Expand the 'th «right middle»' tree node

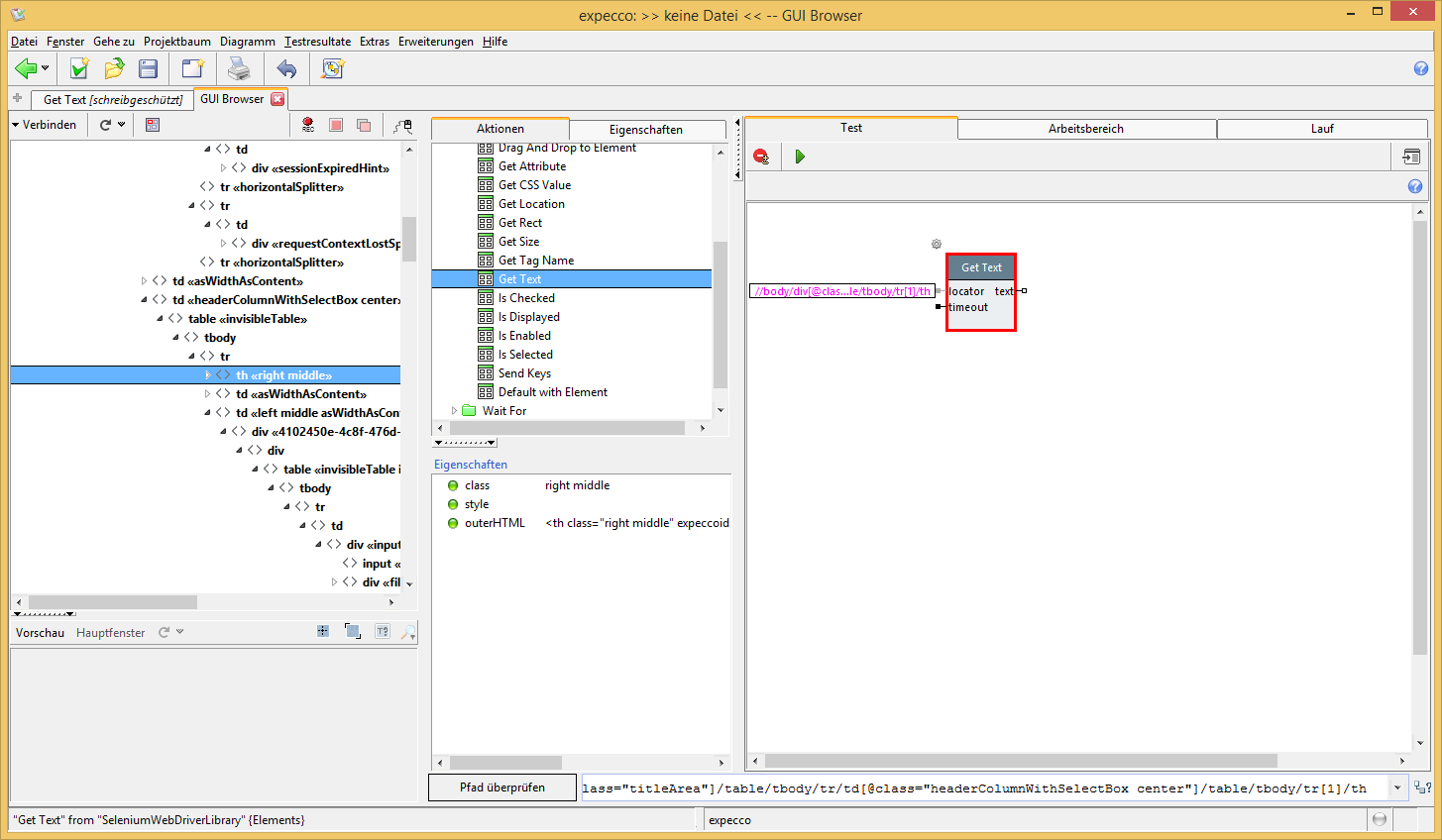pos(208,375)
